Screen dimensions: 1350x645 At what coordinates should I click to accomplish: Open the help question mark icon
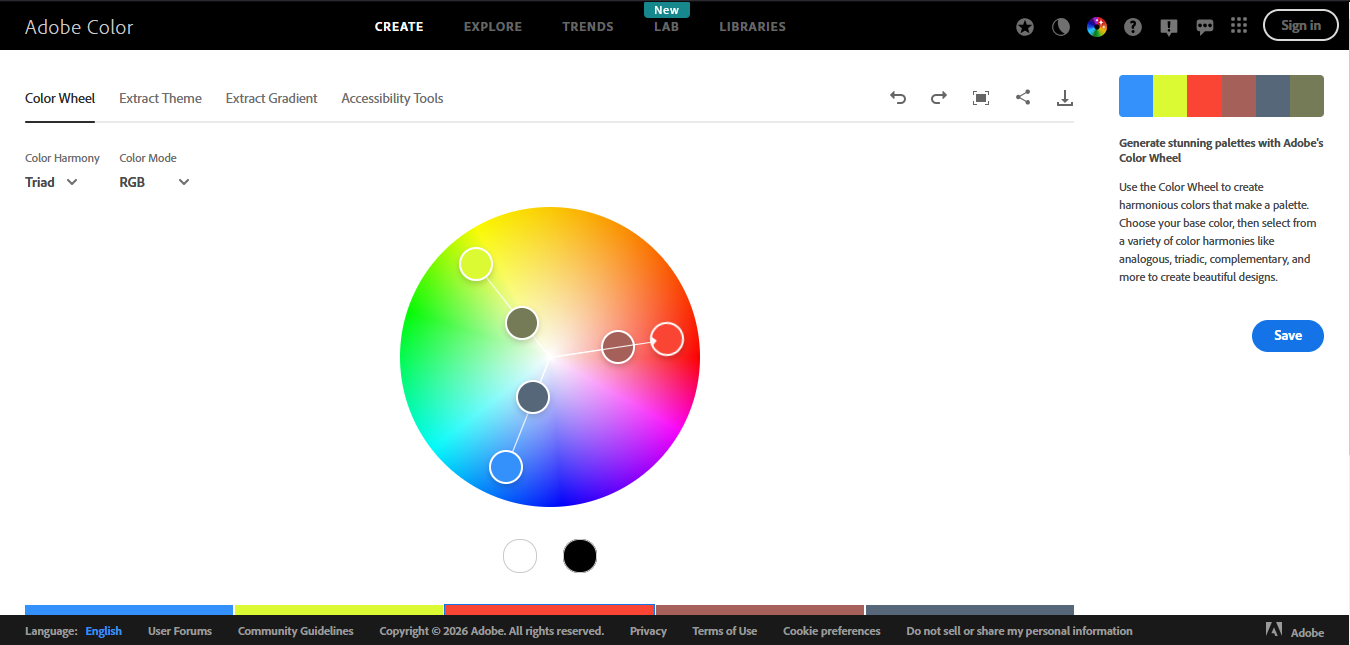[x=1133, y=27]
